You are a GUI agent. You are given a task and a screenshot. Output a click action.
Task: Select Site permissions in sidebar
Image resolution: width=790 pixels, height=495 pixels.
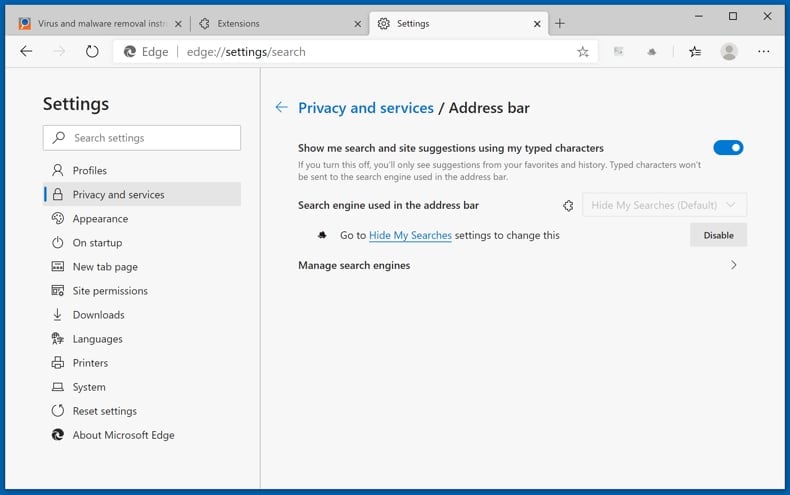click(110, 291)
